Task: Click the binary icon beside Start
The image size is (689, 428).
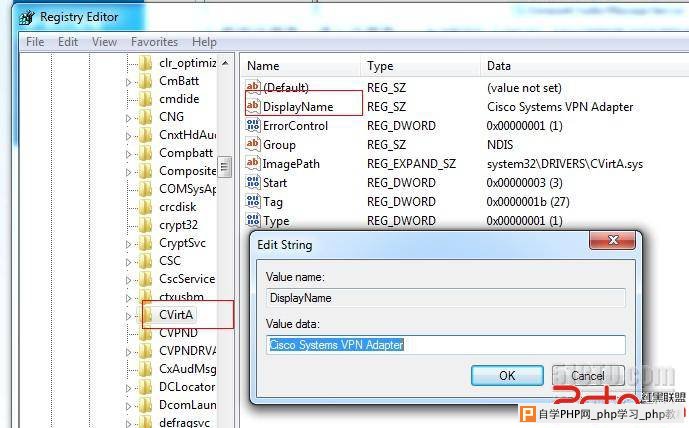Action: [253, 182]
